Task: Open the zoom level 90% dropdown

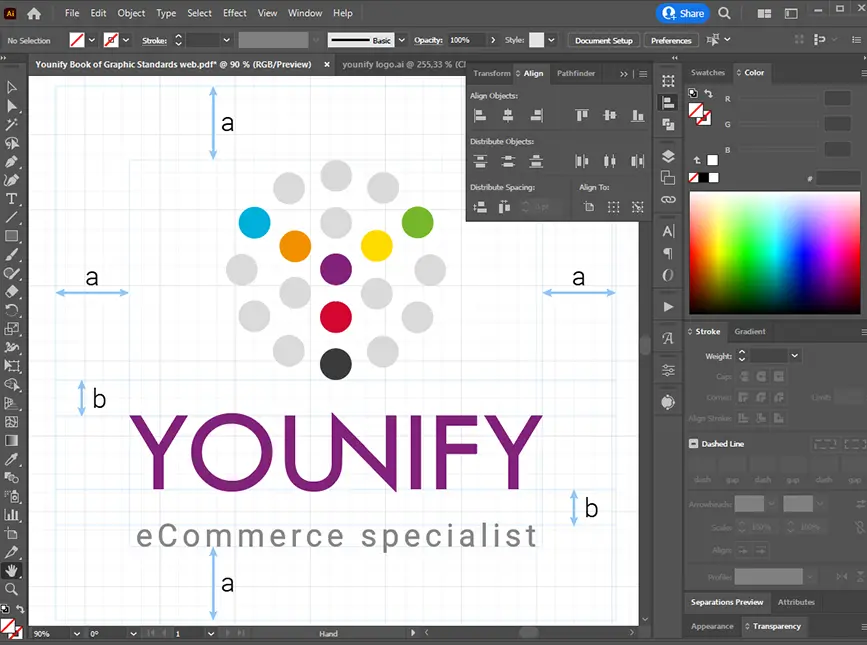Action: pos(77,634)
